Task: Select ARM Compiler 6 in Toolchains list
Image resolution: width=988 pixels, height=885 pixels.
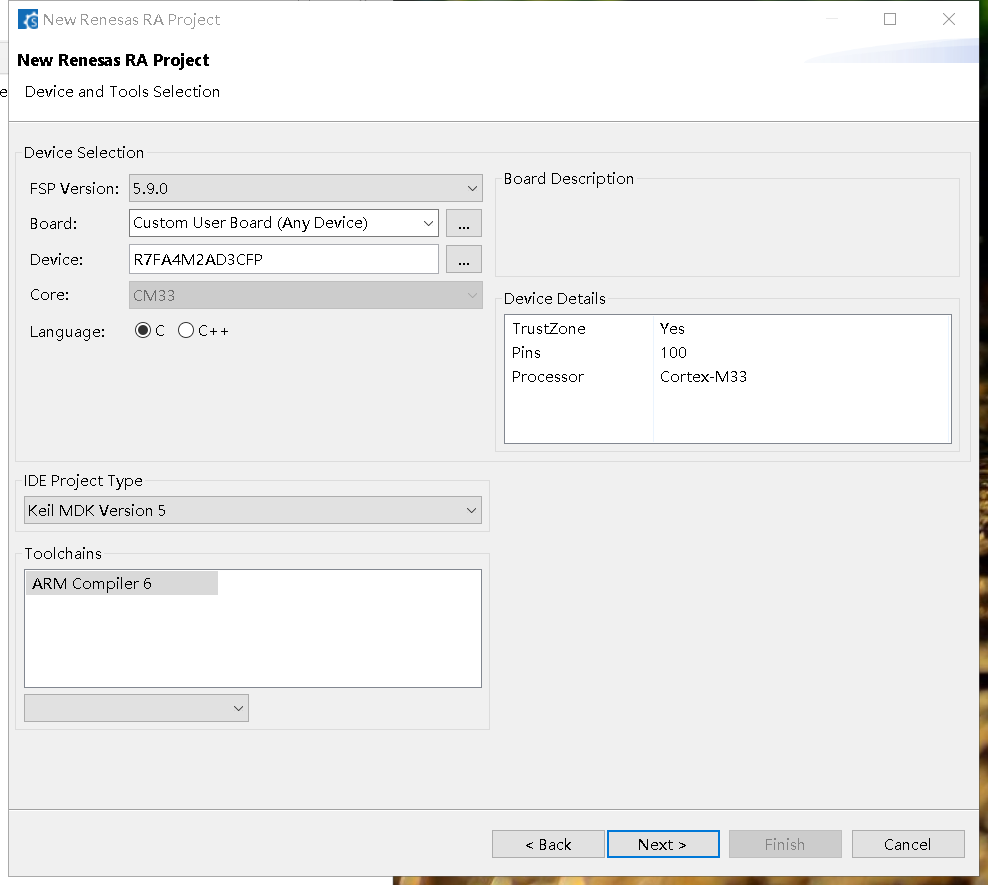Action: tap(122, 583)
